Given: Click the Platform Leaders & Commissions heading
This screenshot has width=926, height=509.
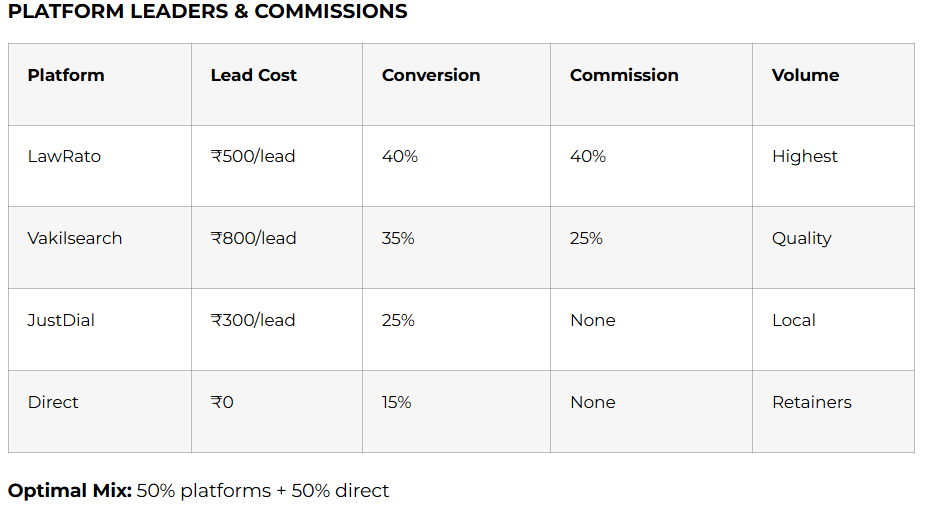Looking at the screenshot, I should 208,12.
